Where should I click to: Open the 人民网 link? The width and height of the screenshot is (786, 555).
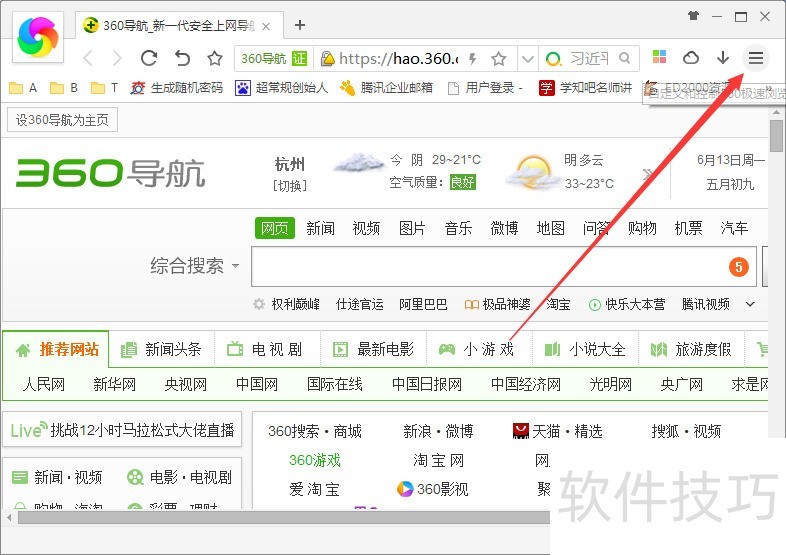coord(44,385)
